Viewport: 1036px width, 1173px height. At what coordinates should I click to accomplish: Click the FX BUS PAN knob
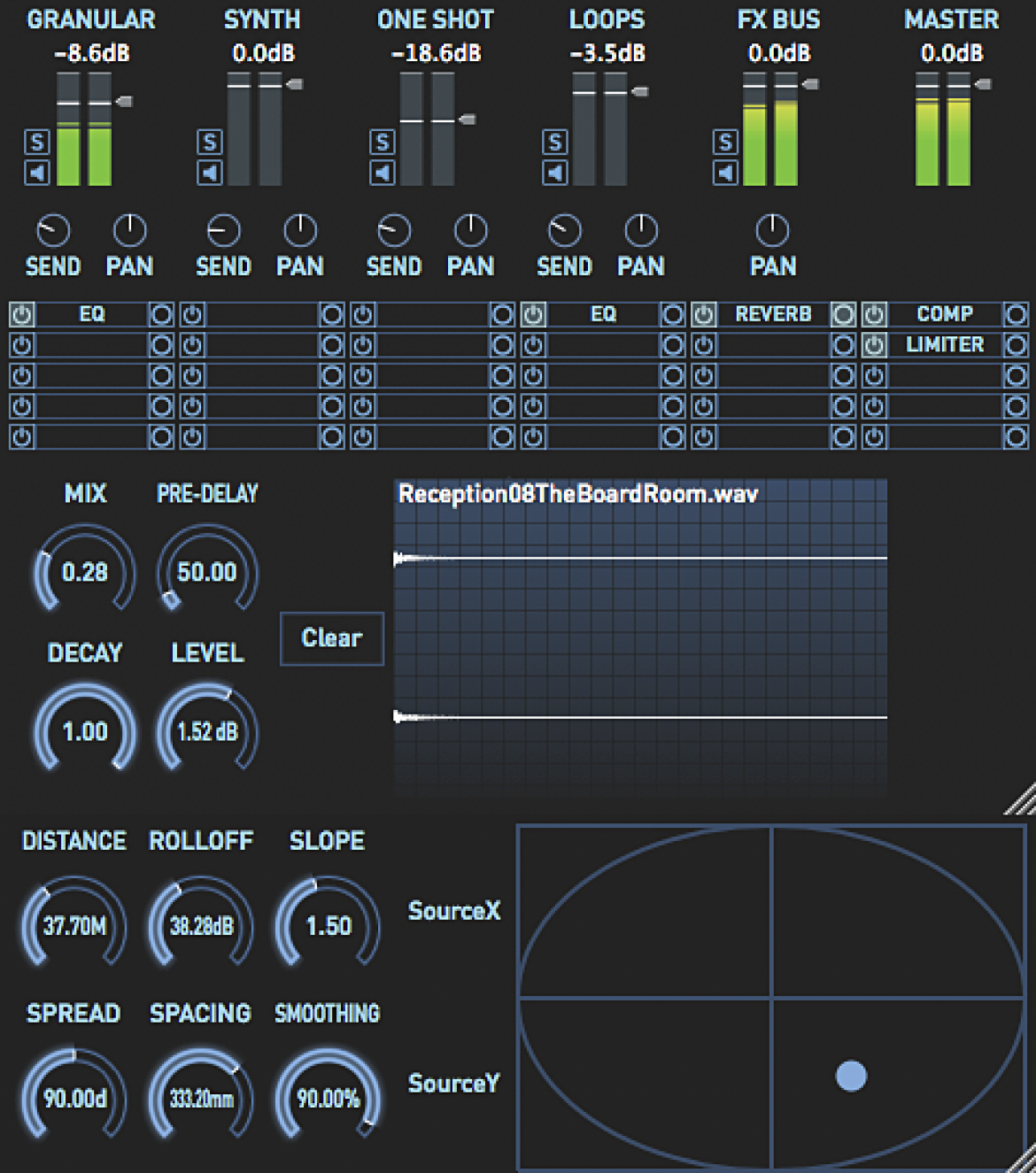point(772,231)
